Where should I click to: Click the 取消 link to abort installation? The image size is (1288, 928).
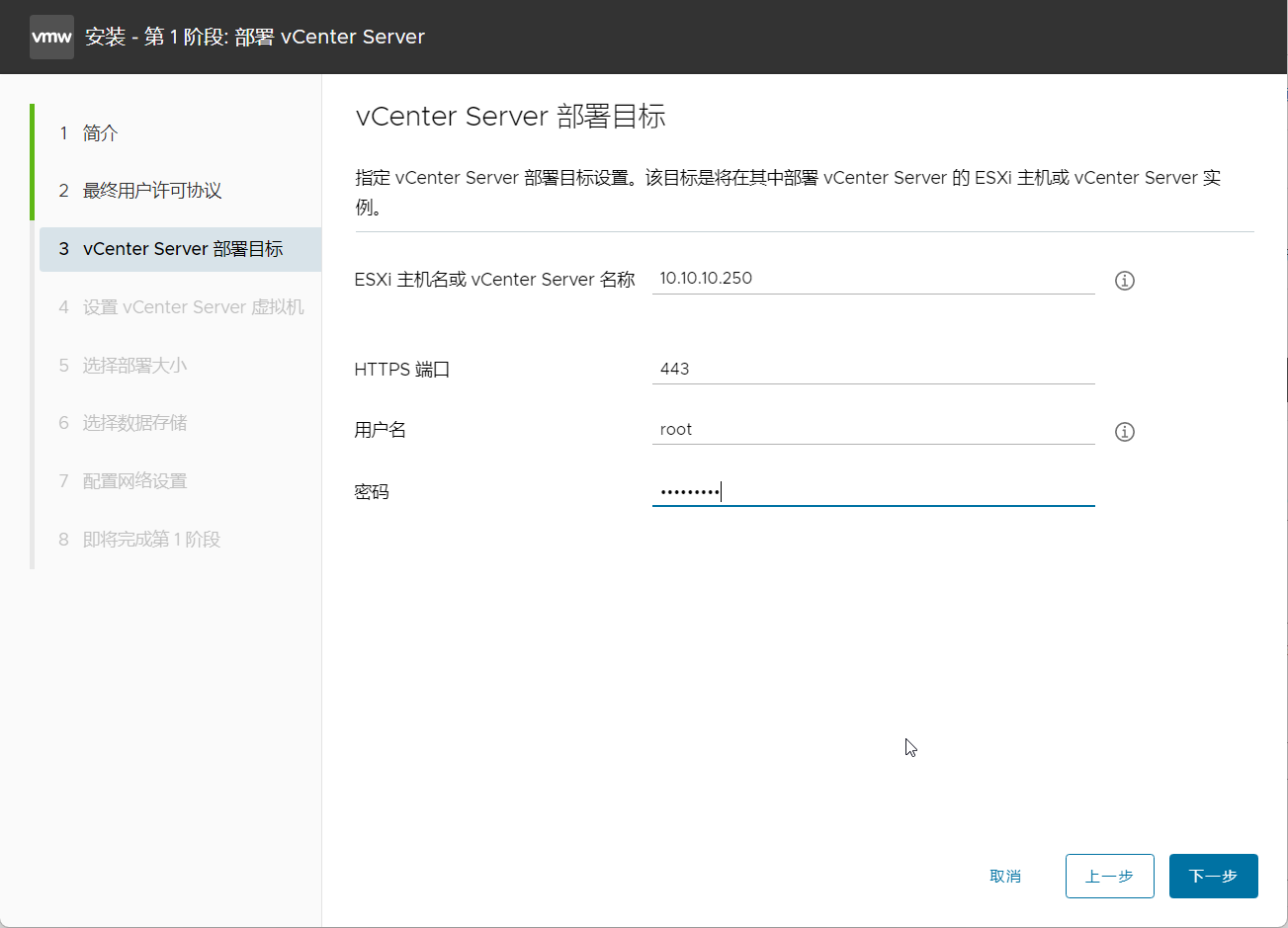[1005, 876]
